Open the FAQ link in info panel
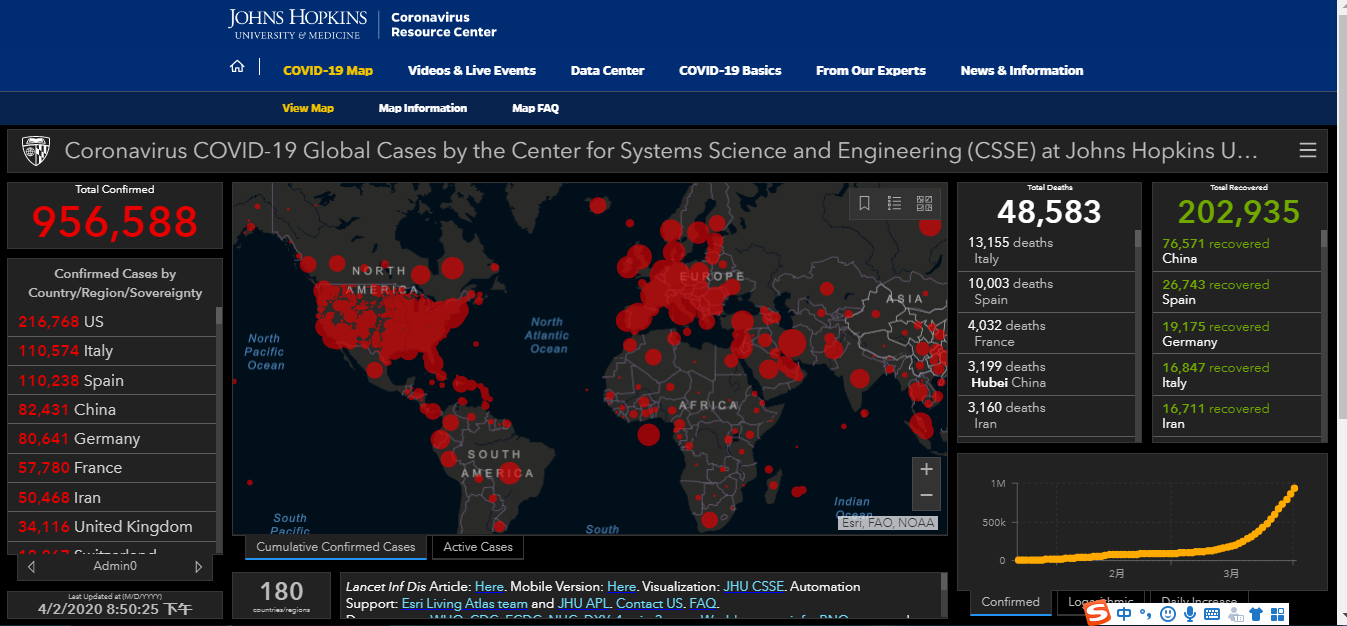Screen dimensions: 1347x626 click(x=702, y=604)
